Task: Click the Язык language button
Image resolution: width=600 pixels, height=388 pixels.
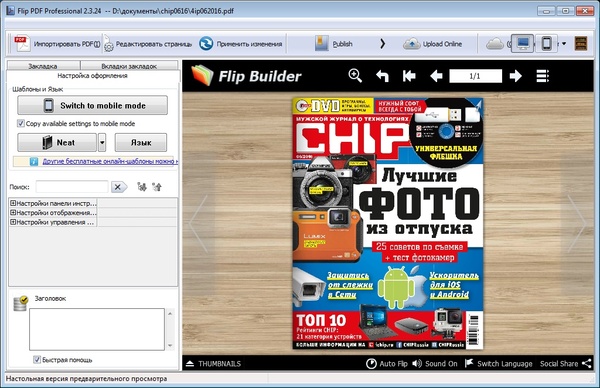Action: point(141,142)
